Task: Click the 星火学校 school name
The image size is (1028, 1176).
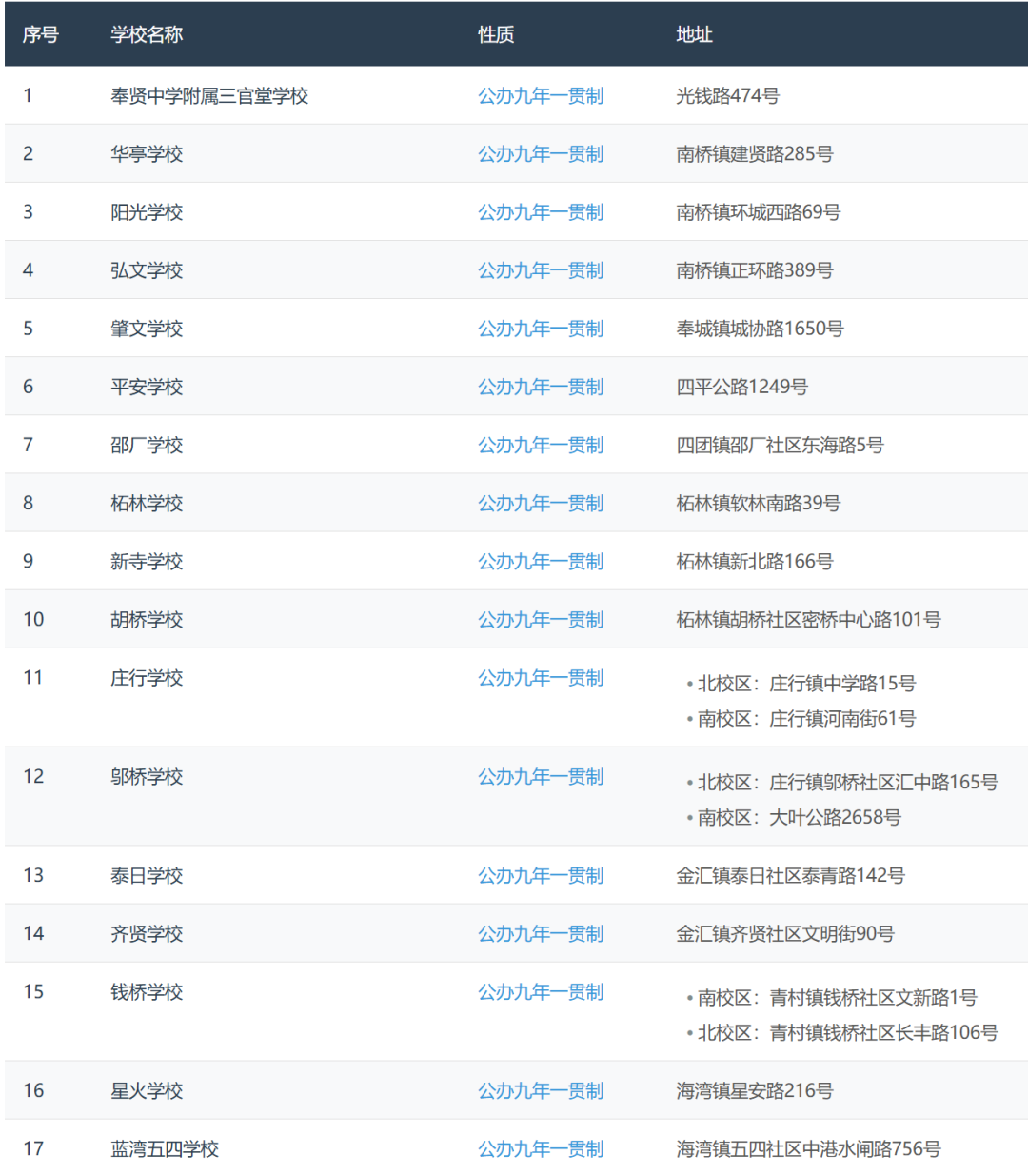Action: pos(147,1091)
